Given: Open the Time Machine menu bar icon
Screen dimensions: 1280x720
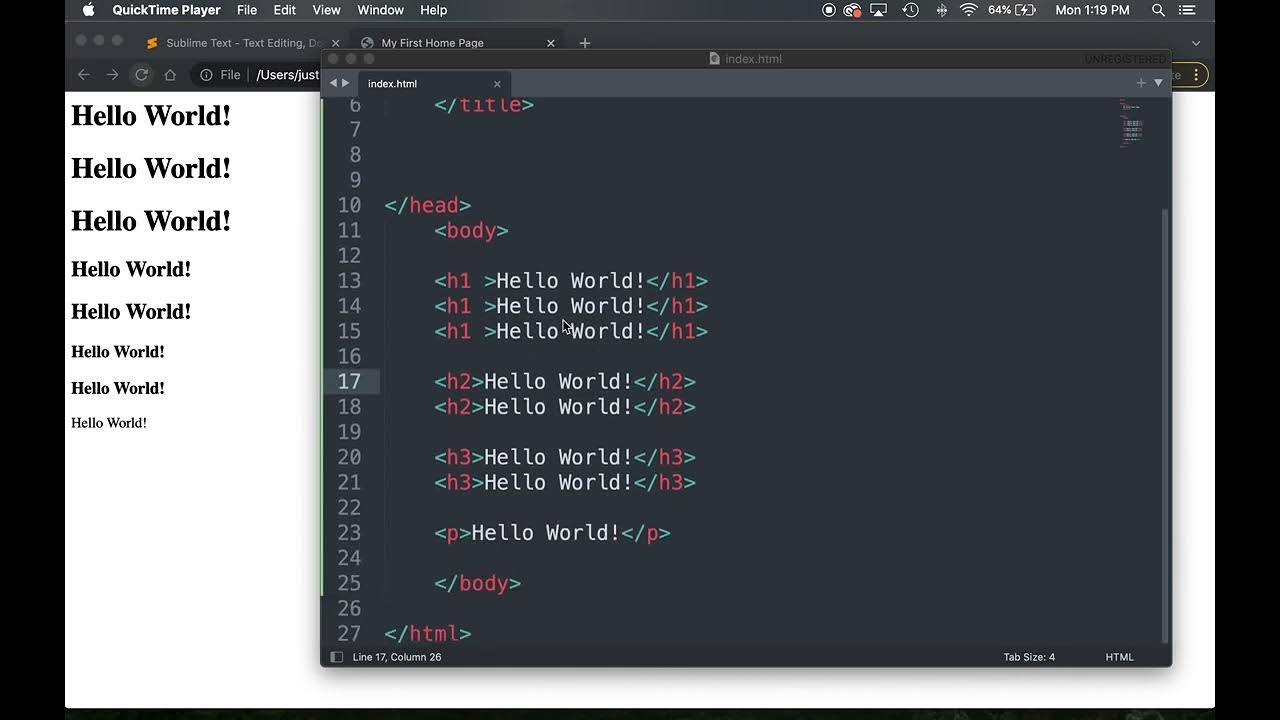Looking at the screenshot, I should pyautogui.click(x=910, y=10).
